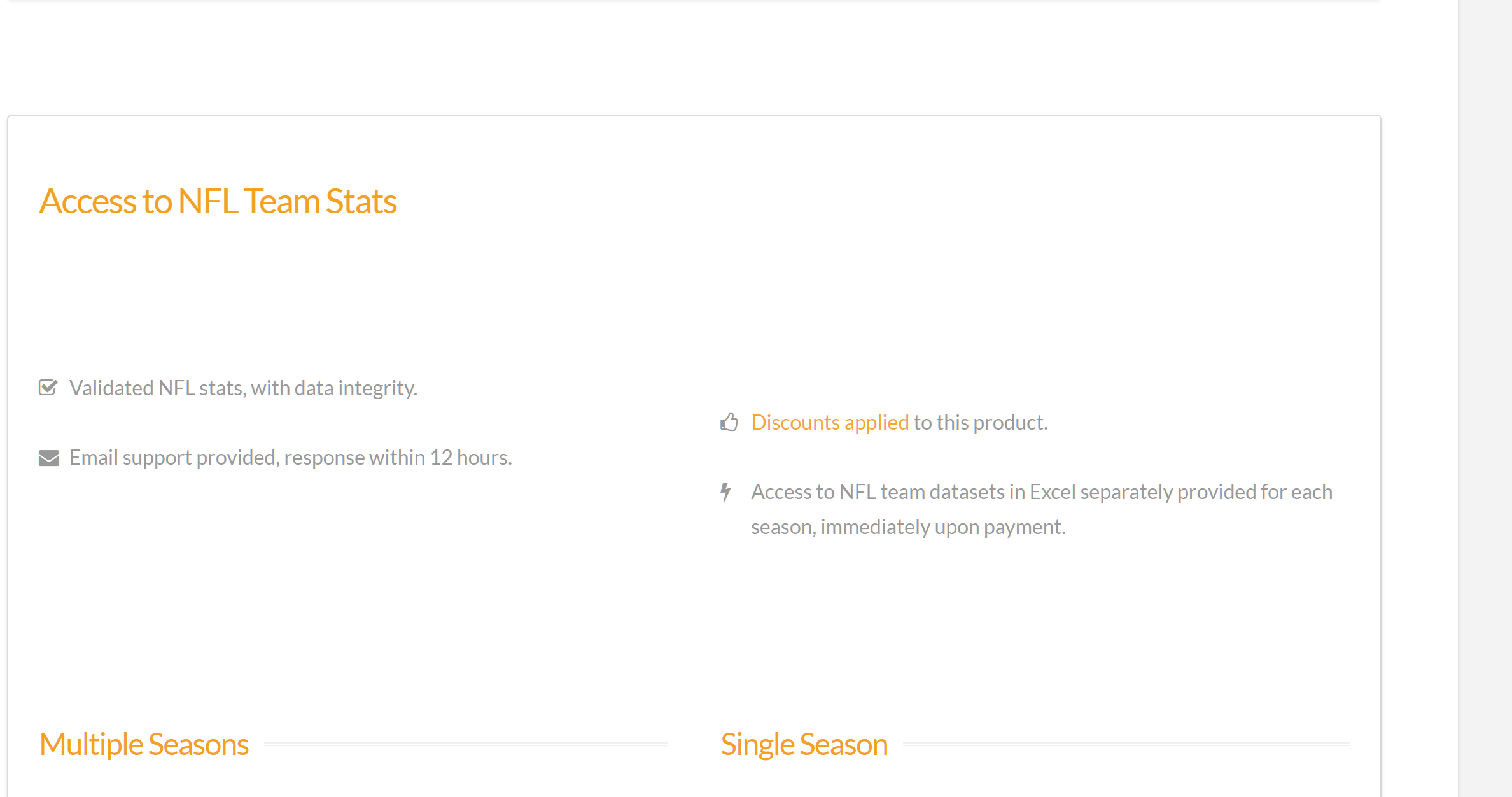Click the Email support provided text
This screenshot has height=797, width=1512.
[x=291, y=458]
